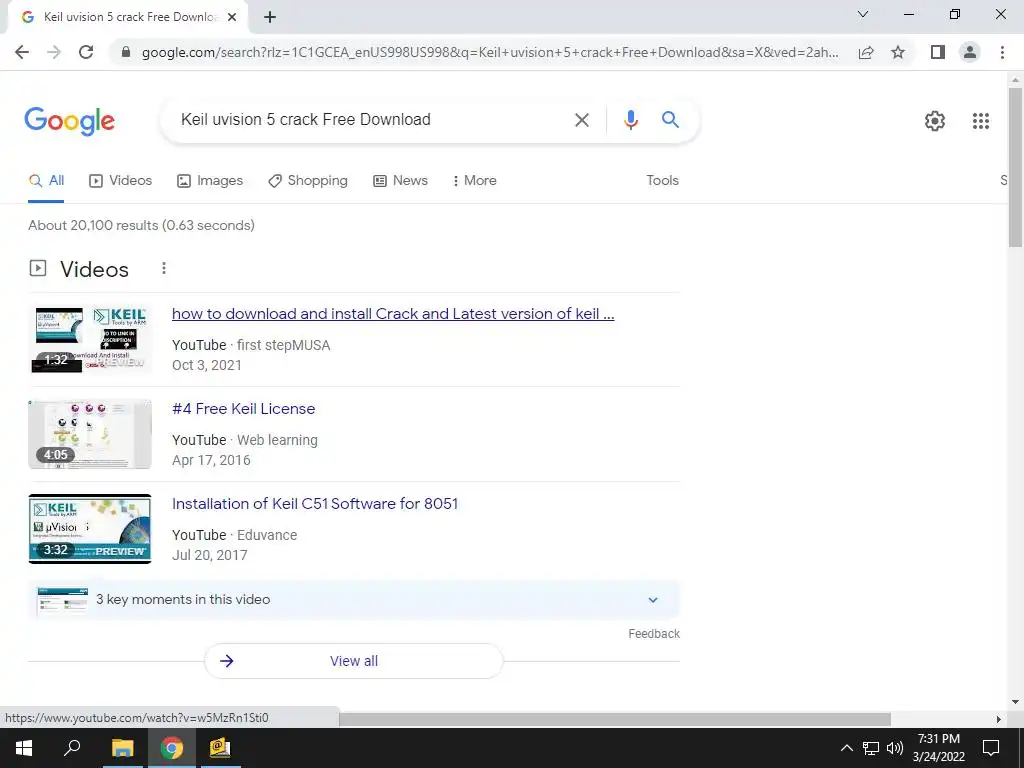Screen dimensions: 1024x768
Task: Switch to the Images results tab
Action: click(210, 181)
